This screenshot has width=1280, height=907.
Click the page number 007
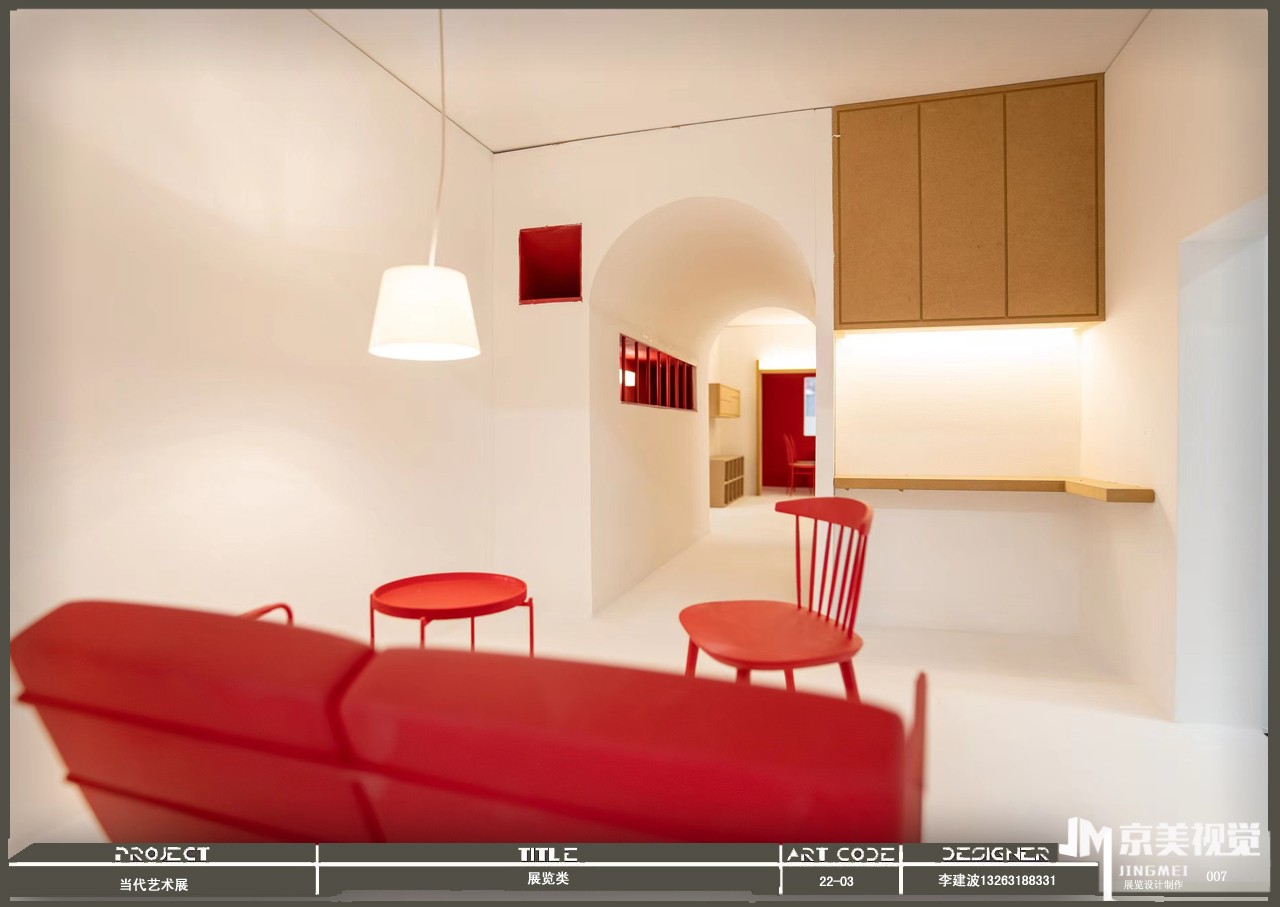1217,877
